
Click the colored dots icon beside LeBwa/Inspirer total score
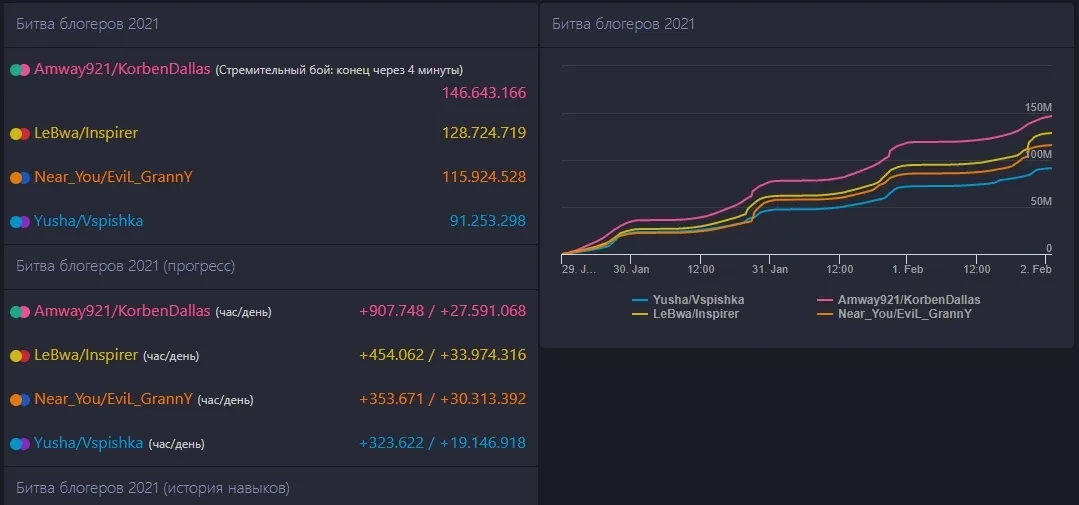(x=20, y=133)
